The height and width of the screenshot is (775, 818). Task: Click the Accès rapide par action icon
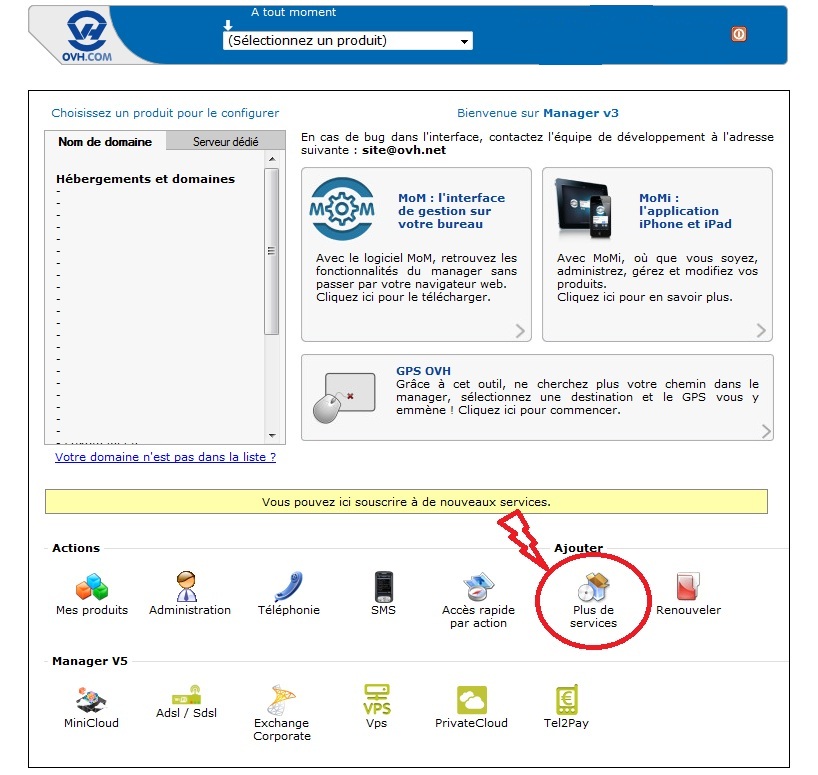[x=478, y=587]
